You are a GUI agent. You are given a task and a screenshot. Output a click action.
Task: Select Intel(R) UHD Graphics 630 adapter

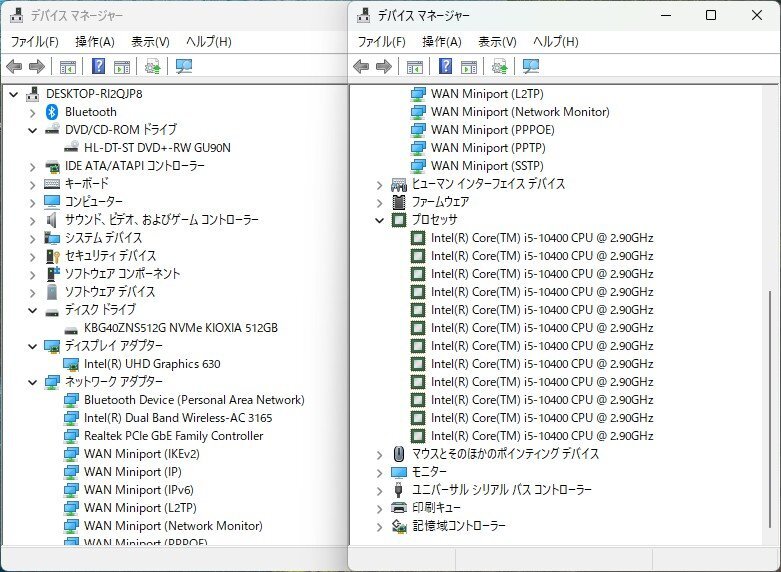click(152, 364)
